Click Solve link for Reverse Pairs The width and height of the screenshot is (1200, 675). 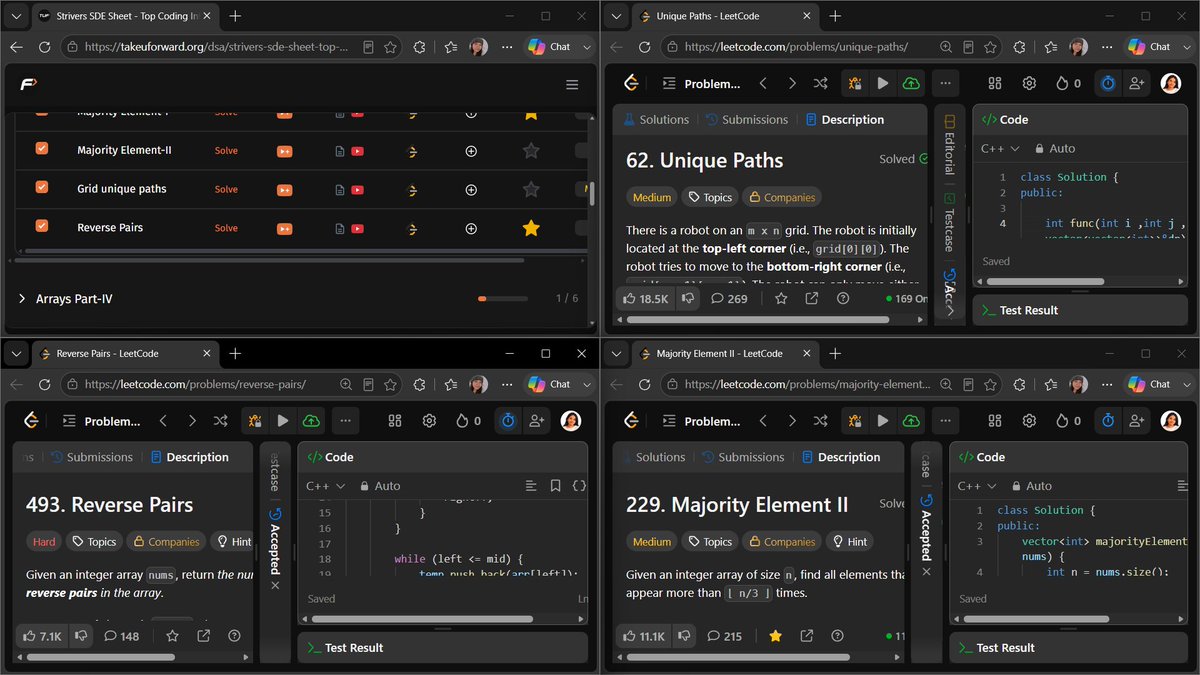[226, 228]
